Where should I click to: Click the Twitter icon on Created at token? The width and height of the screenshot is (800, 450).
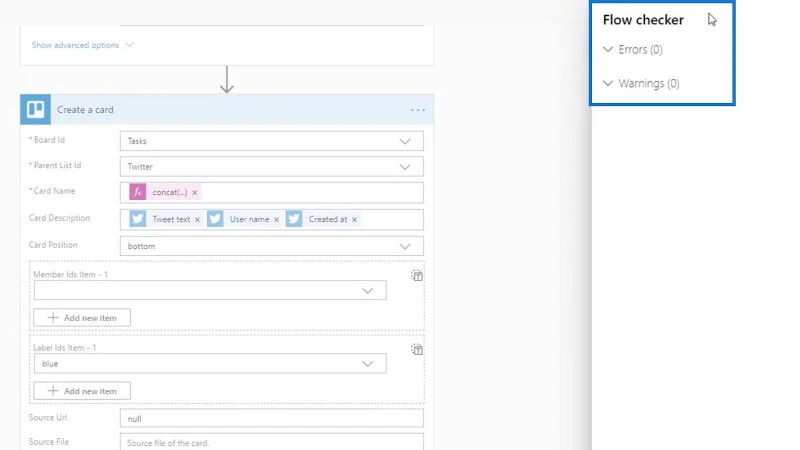coord(294,219)
